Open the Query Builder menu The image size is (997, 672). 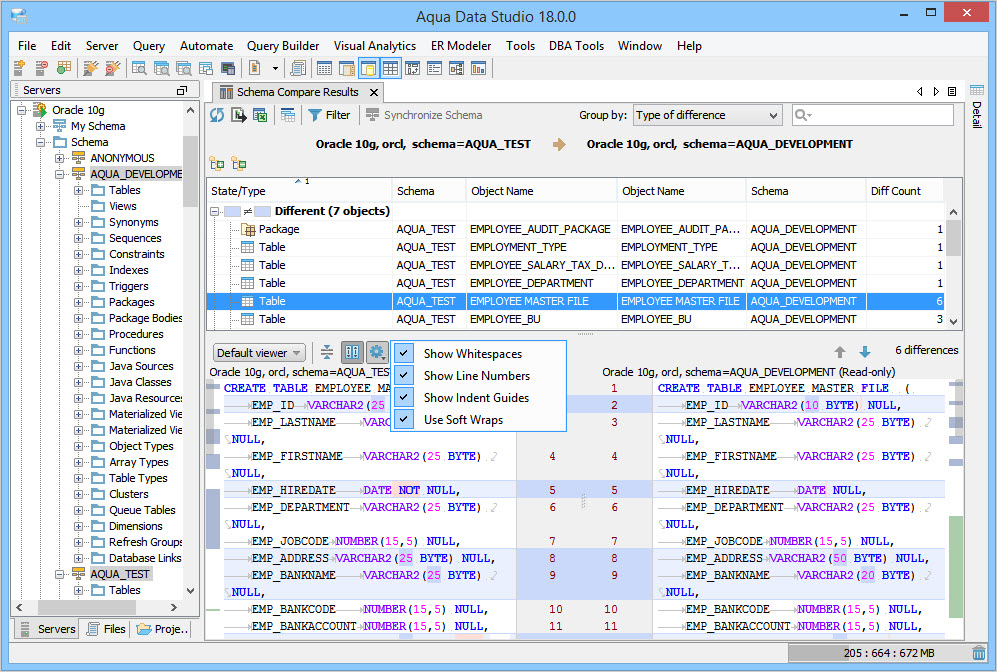click(283, 46)
